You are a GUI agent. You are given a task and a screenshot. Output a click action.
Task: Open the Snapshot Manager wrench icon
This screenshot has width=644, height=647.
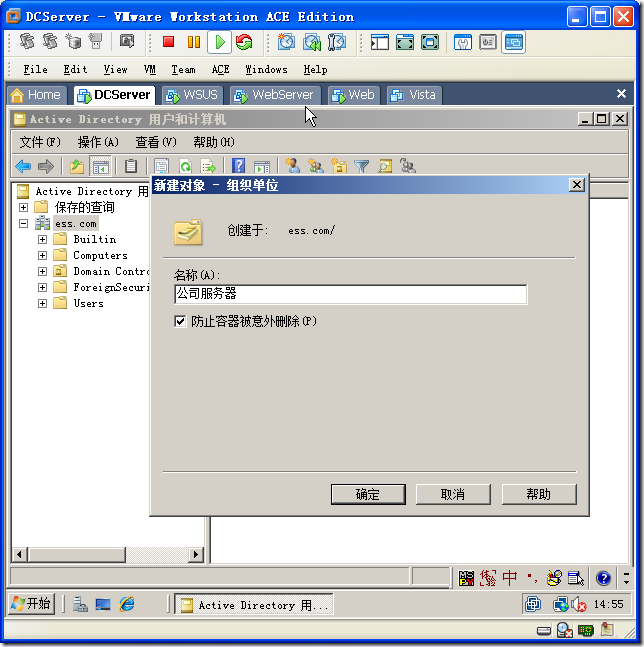coord(337,42)
